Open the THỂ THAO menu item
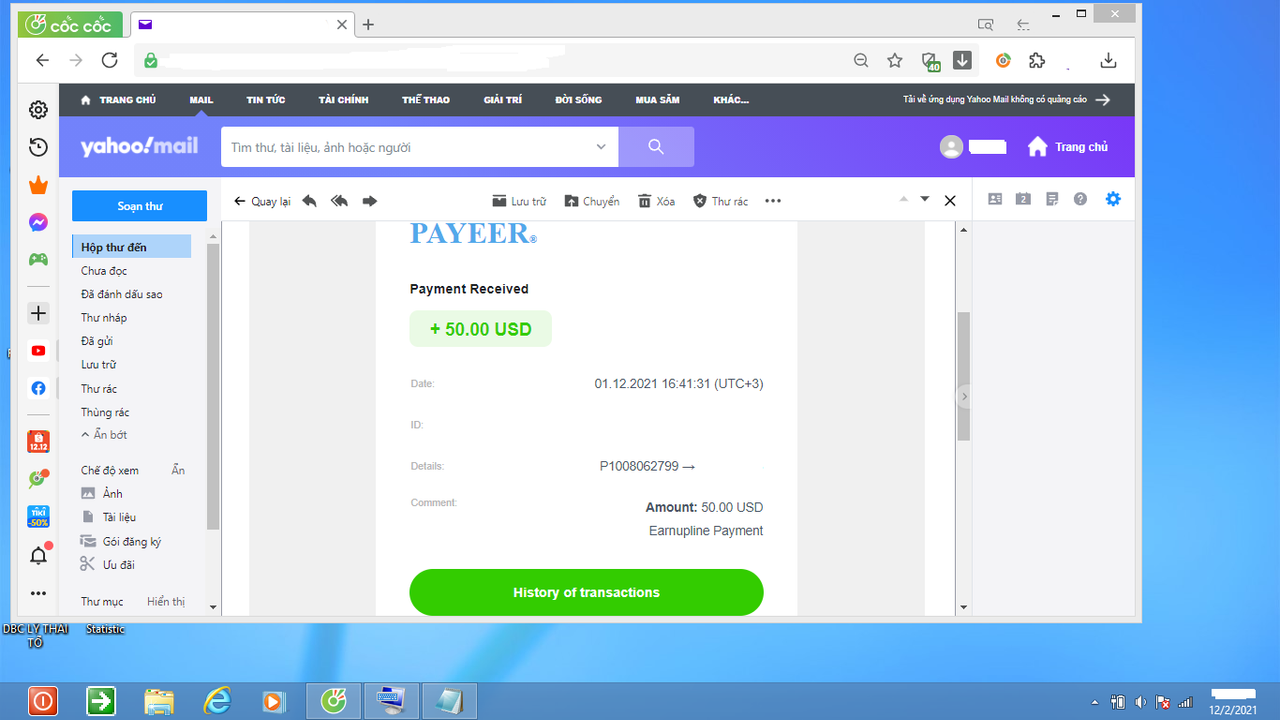Viewport: 1280px width, 720px height. [426, 100]
